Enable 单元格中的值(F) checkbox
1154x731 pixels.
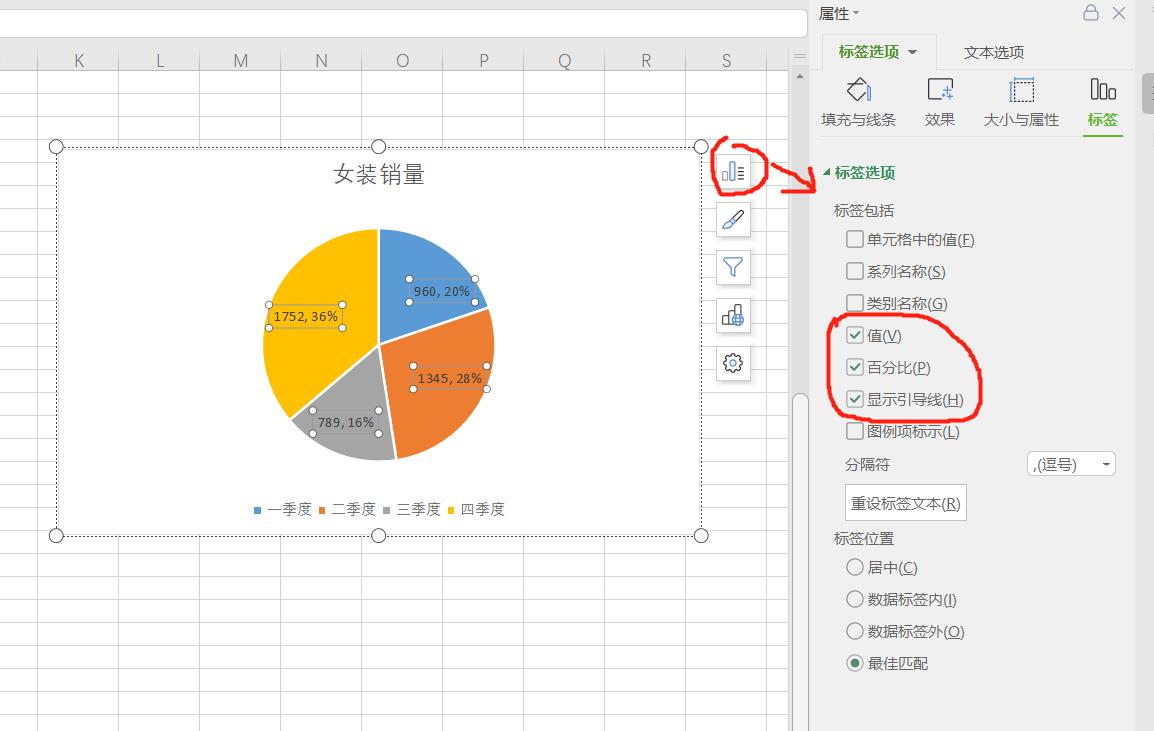(x=854, y=239)
